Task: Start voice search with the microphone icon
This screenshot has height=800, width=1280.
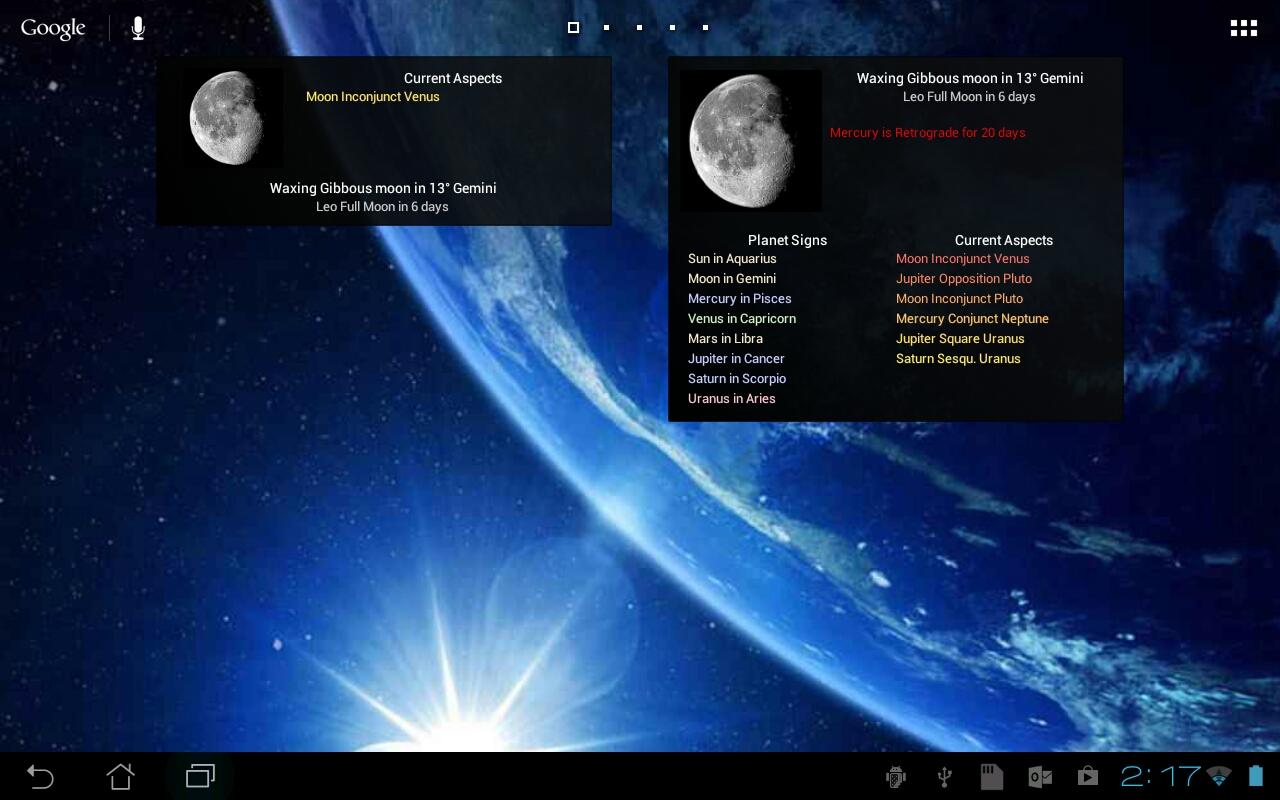Action: (138, 28)
